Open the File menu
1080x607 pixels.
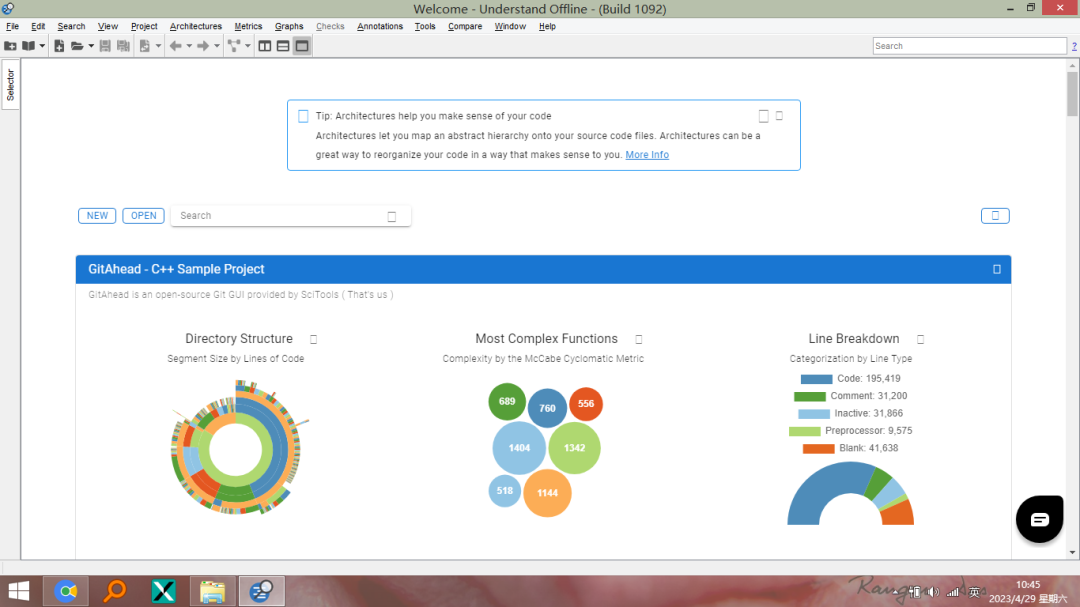[12, 26]
